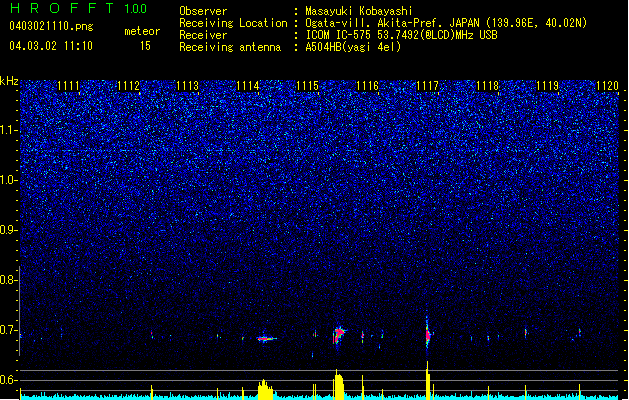The height and width of the screenshot is (400, 629).
Task: Click time marker 1111
Action: pos(68,86)
